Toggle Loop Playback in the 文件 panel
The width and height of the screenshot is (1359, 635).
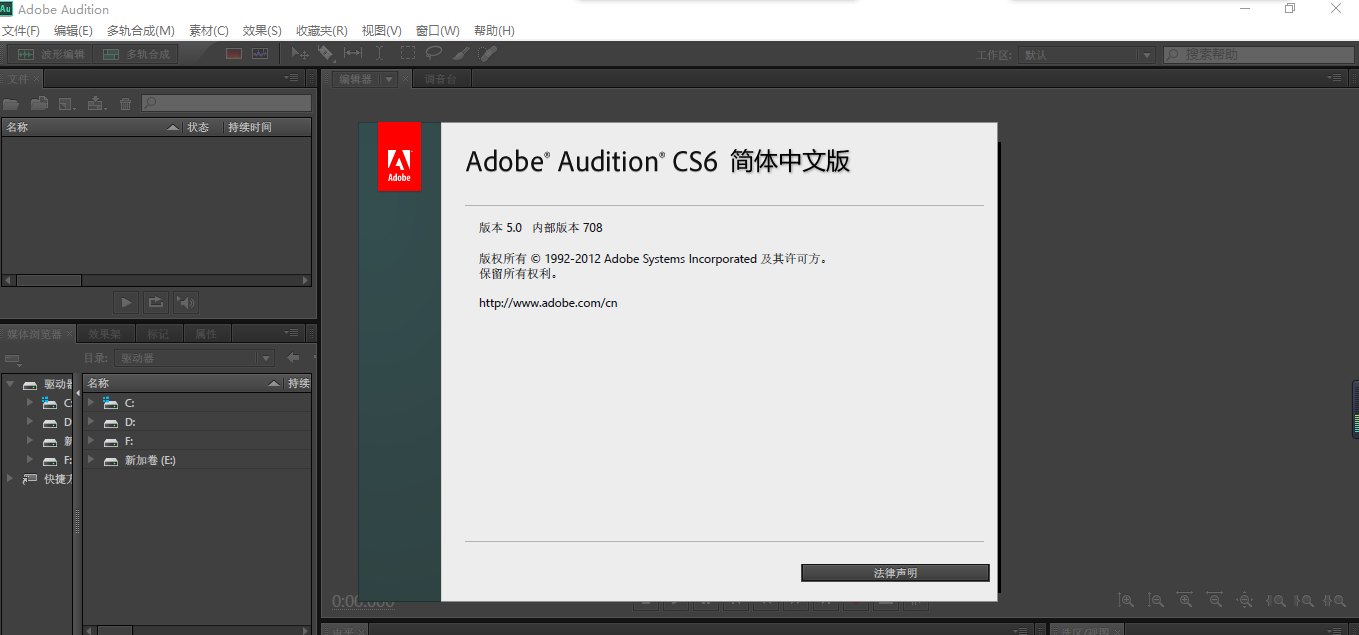156,301
